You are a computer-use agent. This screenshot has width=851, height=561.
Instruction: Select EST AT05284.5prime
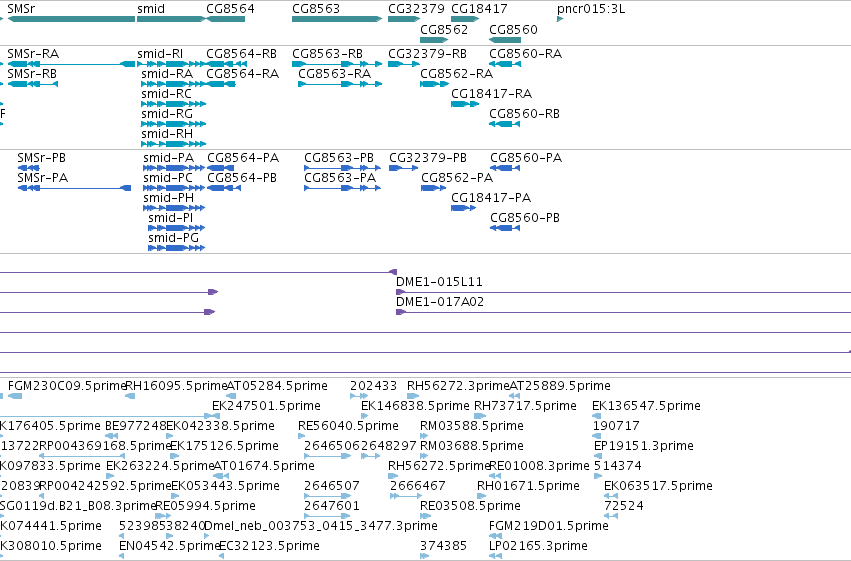coord(277,386)
